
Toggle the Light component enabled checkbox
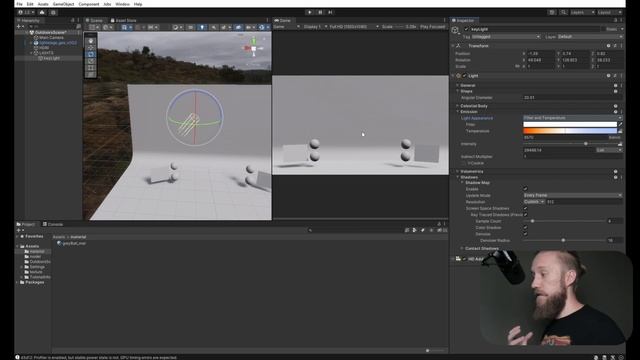(464, 76)
